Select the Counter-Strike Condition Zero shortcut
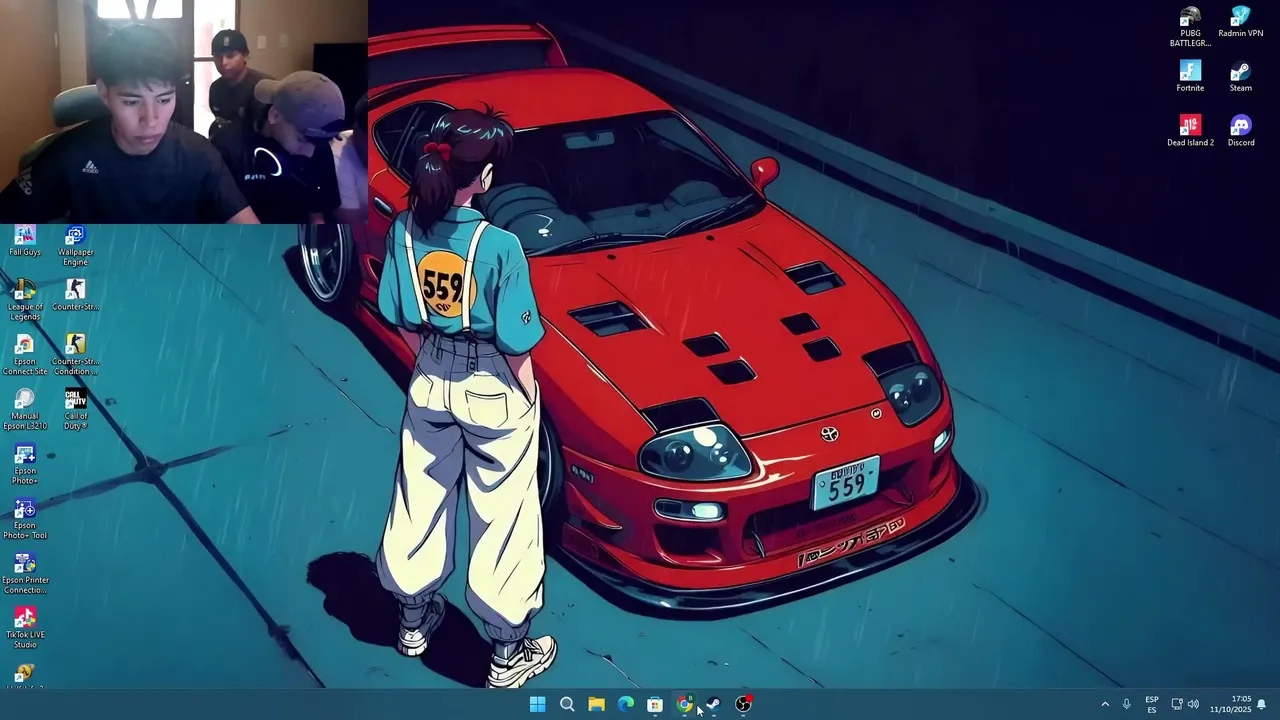1280x720 pixels. point(75,355)
